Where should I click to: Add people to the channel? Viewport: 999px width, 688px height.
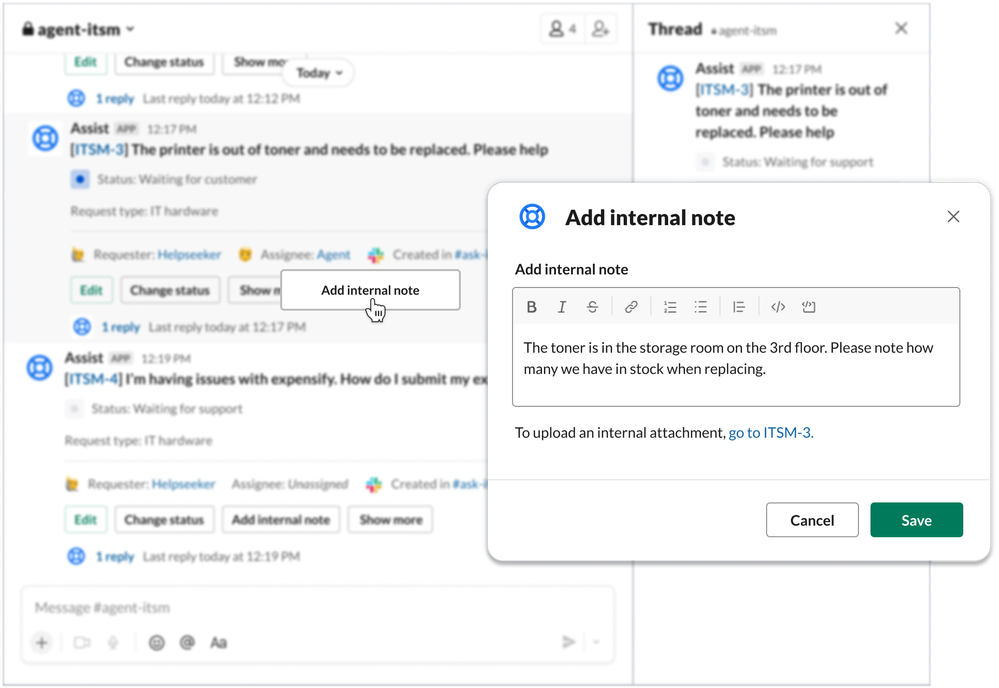600,29
